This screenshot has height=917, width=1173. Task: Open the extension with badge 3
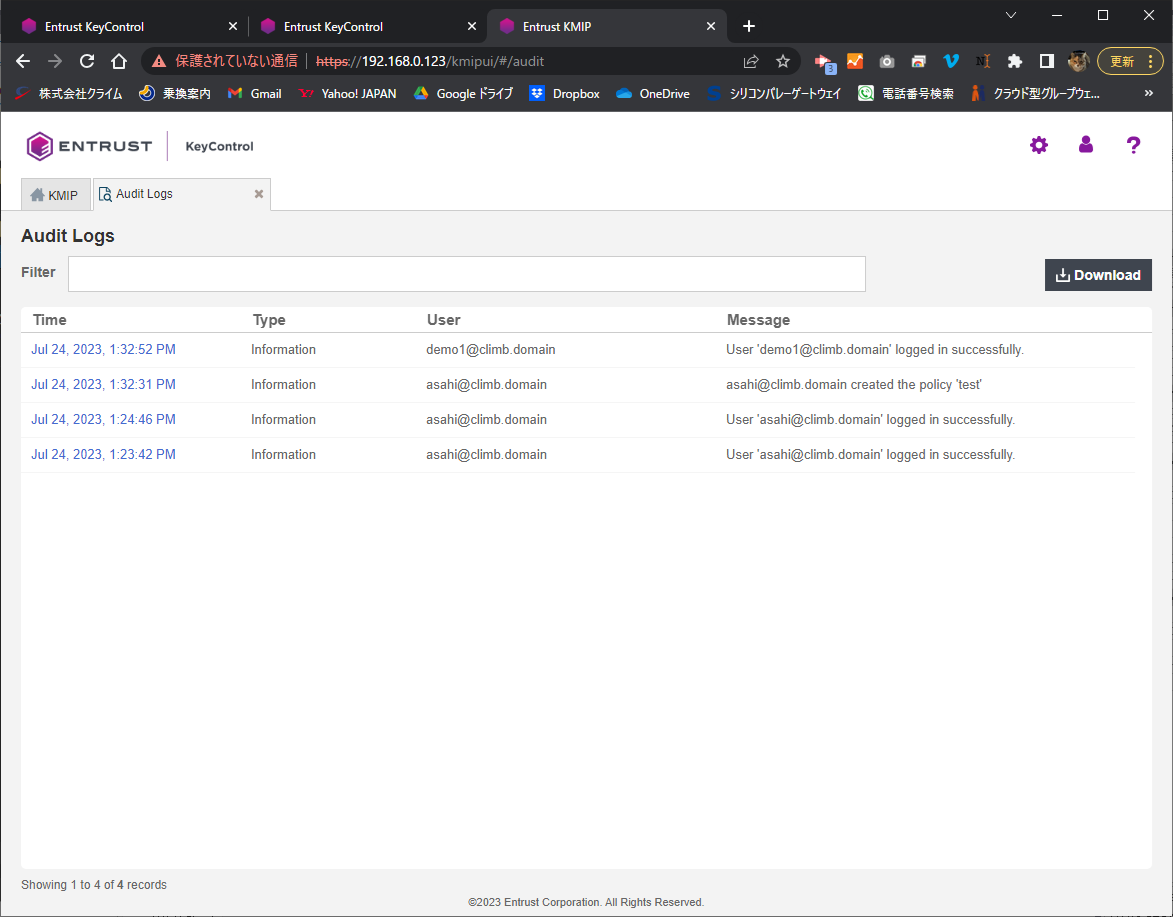(824, 63)
